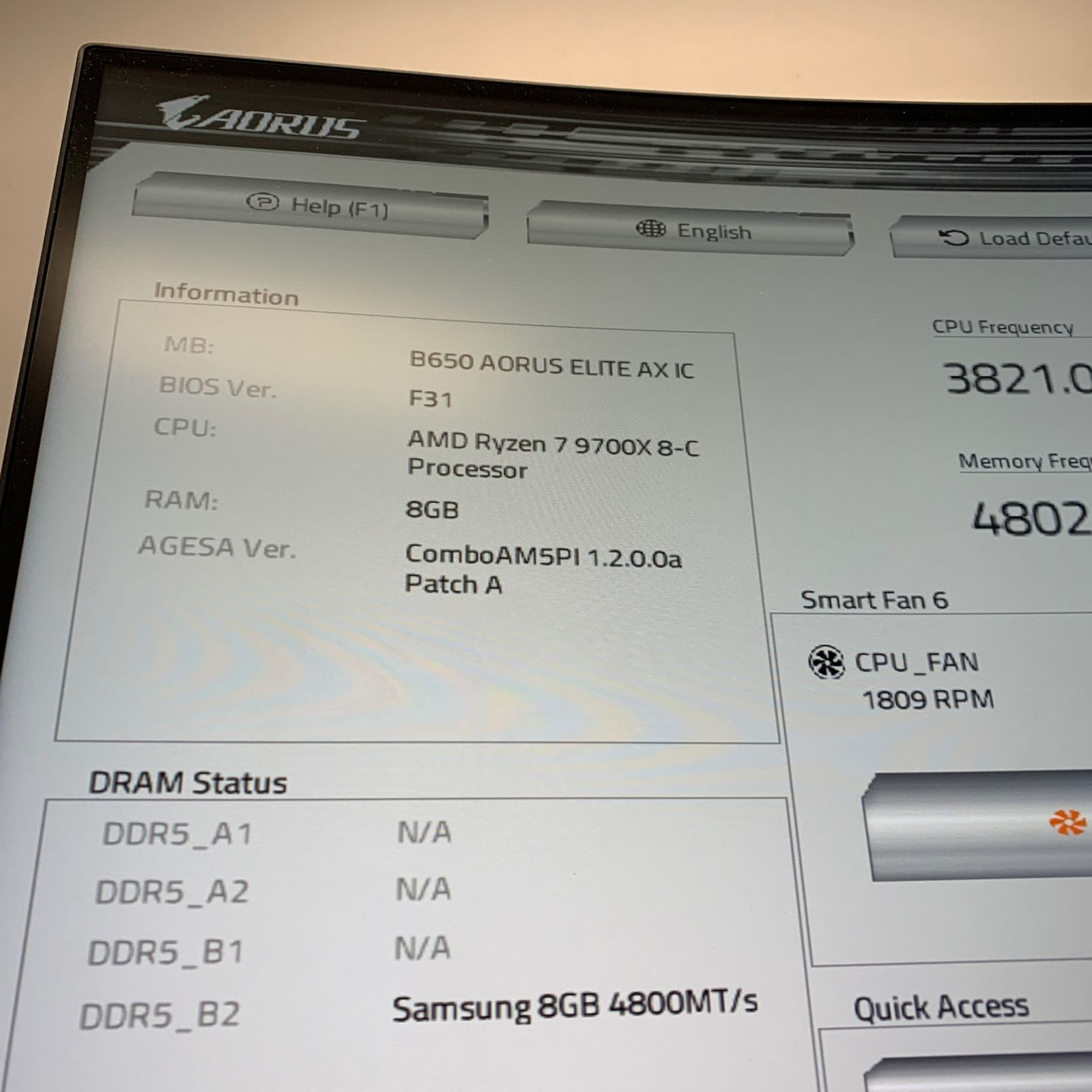1092x1092 pixels.
Task: Click the Memory Frequency label
Action: (1025, 461)
